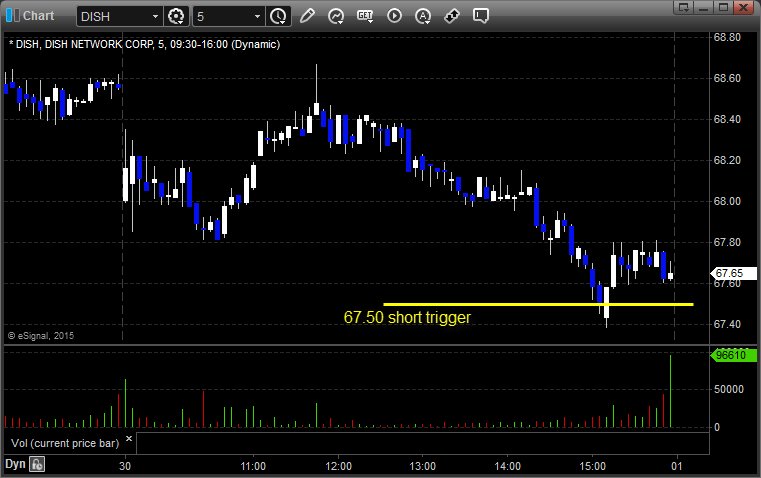Expand the DISH symbol dropdown arrow
Image resolution: width=761 pixels, height=478 pixels.
click(155, 16)
